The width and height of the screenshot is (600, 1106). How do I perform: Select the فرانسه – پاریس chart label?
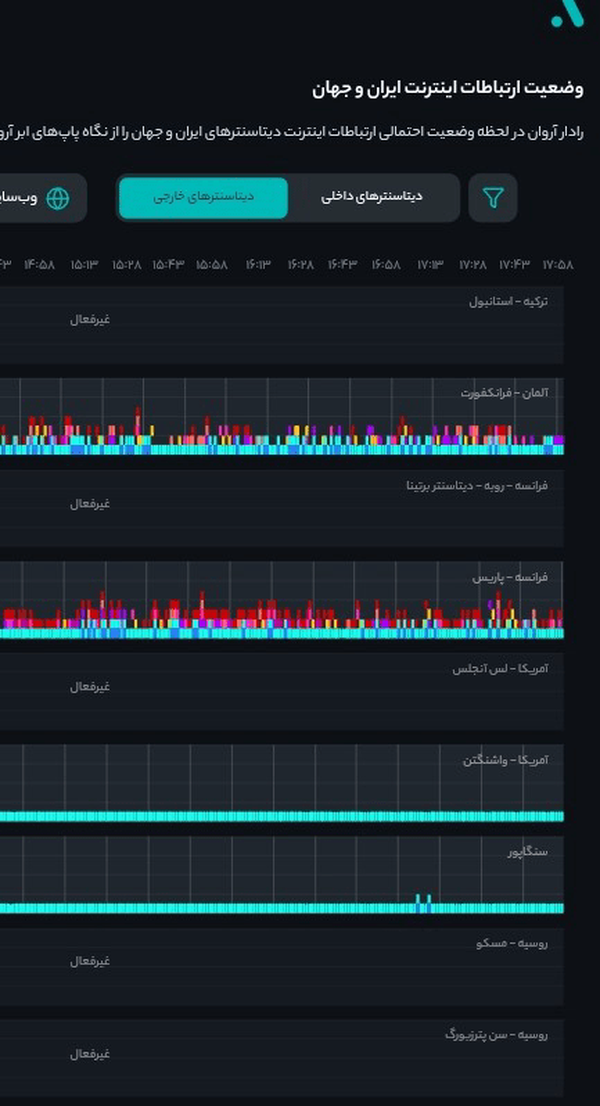(510, 577)
